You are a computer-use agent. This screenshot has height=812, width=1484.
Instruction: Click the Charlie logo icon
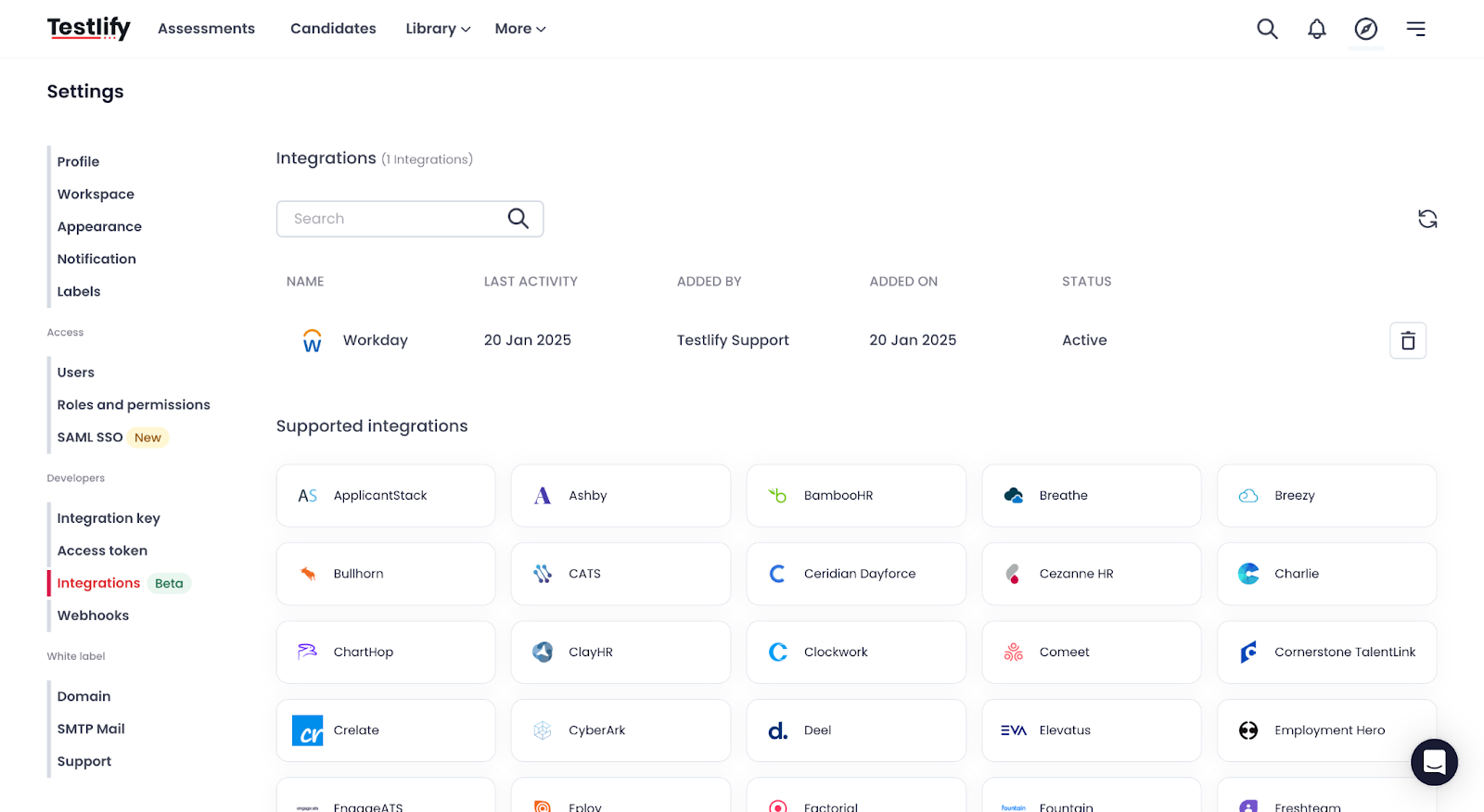[1248, 574]
